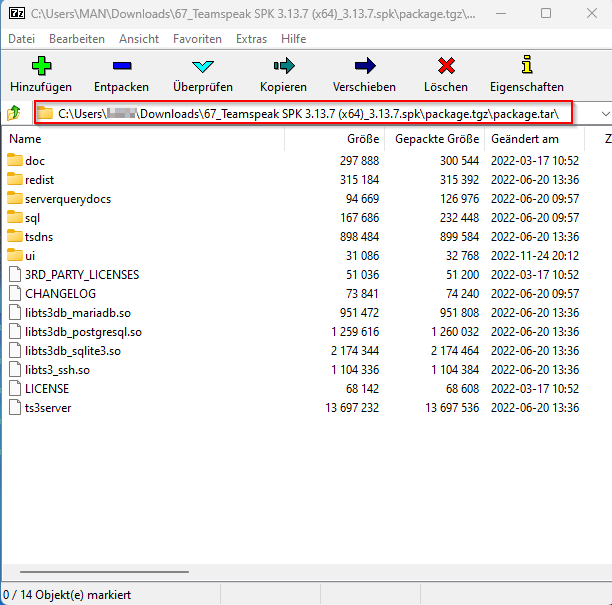Click the red X Löschen icon
This screenshot has width=612, height=605.
point(445,66)
